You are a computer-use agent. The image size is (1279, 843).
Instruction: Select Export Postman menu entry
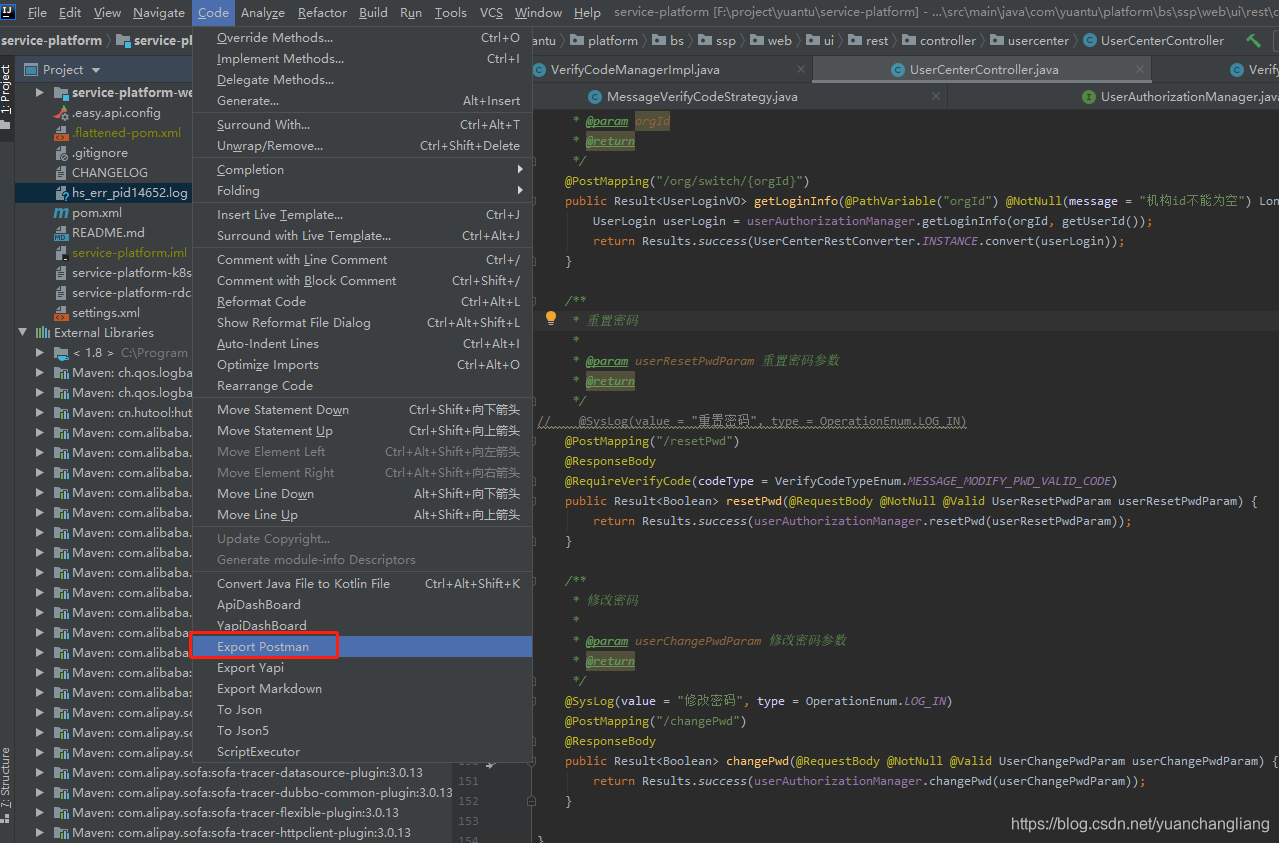(362, 647)
